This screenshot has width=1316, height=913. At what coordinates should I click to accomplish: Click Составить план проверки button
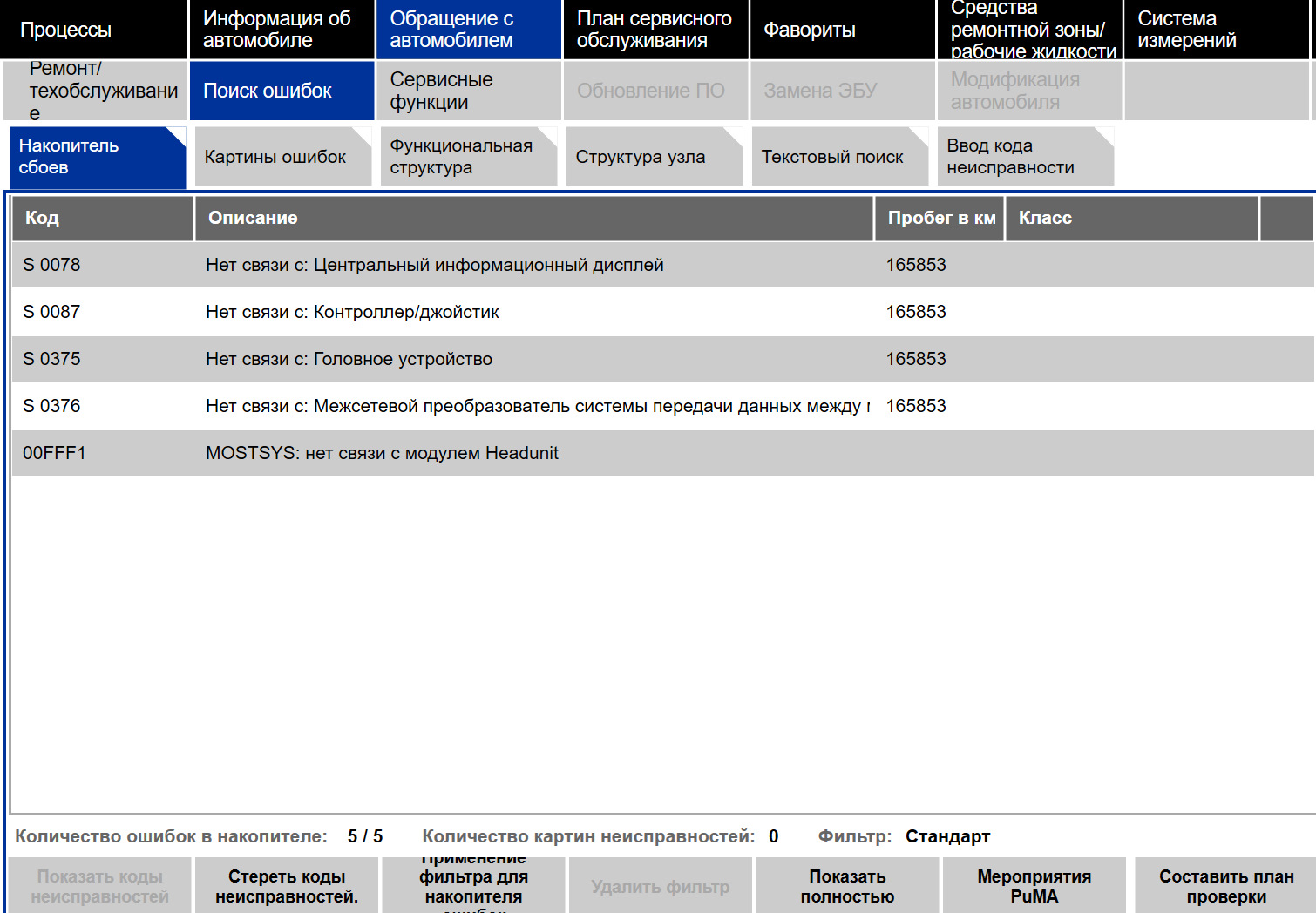tap(1225, 886)
